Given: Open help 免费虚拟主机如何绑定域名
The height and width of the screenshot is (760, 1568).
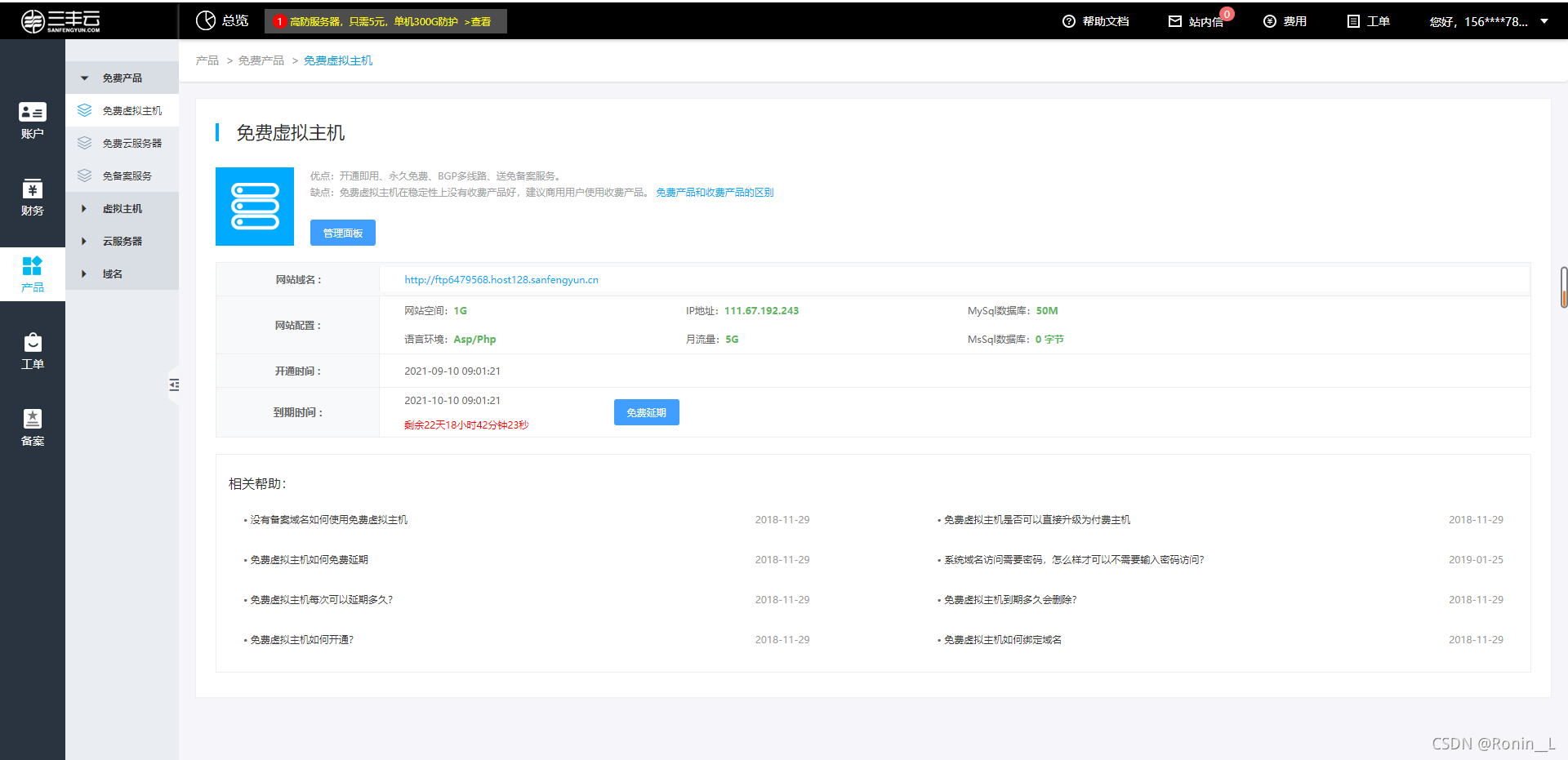Looking at the screenshot, I should (1003, 639).
